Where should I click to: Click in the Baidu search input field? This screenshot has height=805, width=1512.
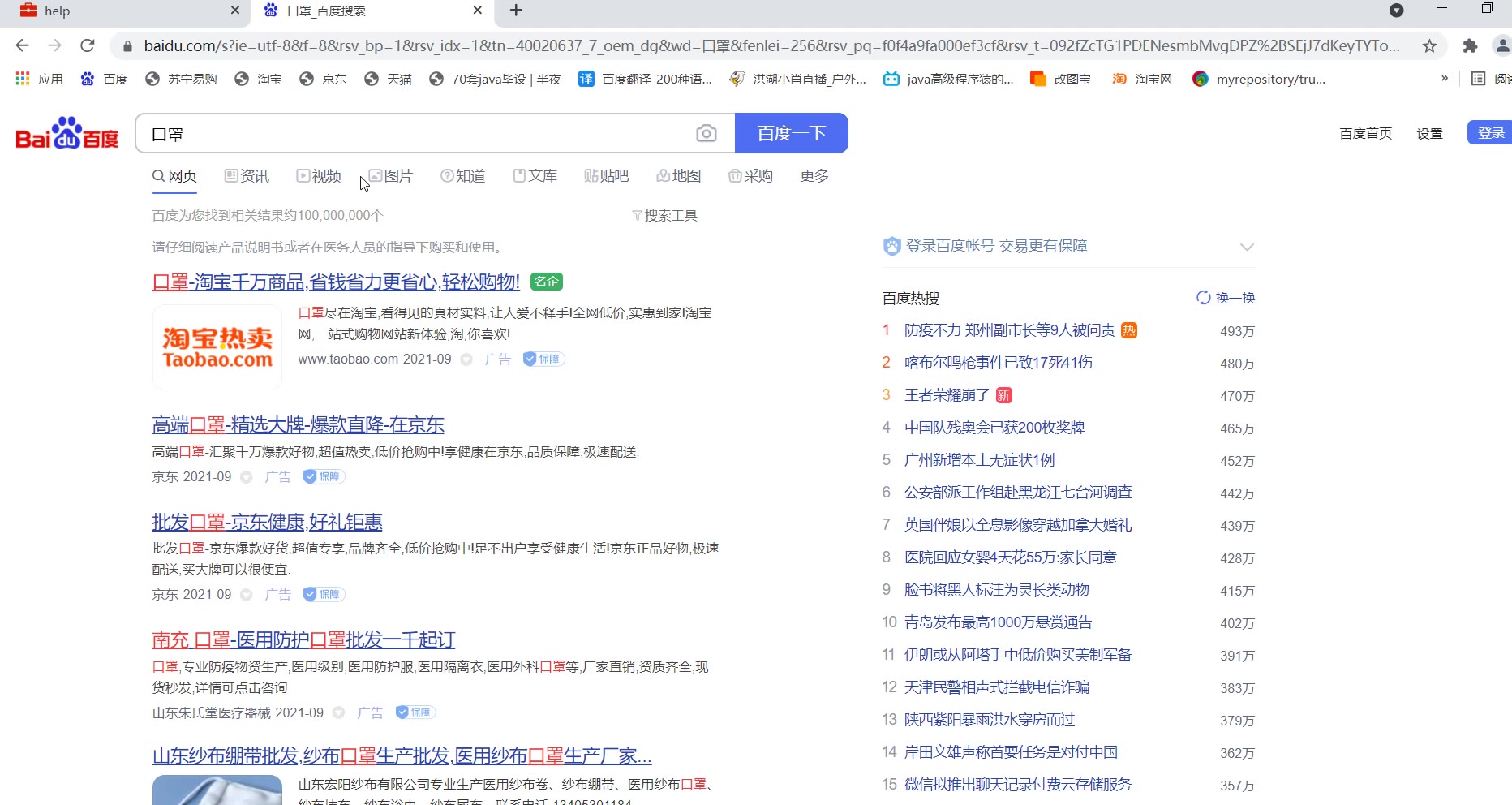coord(414,133)
